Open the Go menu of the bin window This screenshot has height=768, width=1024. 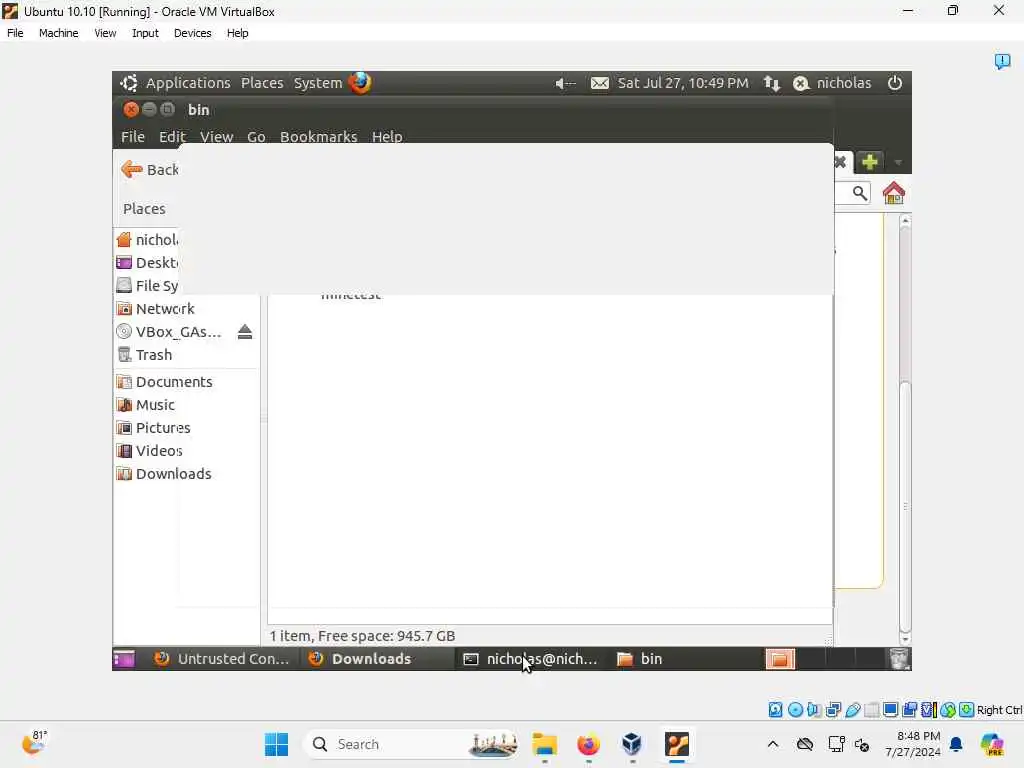pyautogui.click(x=256, y=136)
